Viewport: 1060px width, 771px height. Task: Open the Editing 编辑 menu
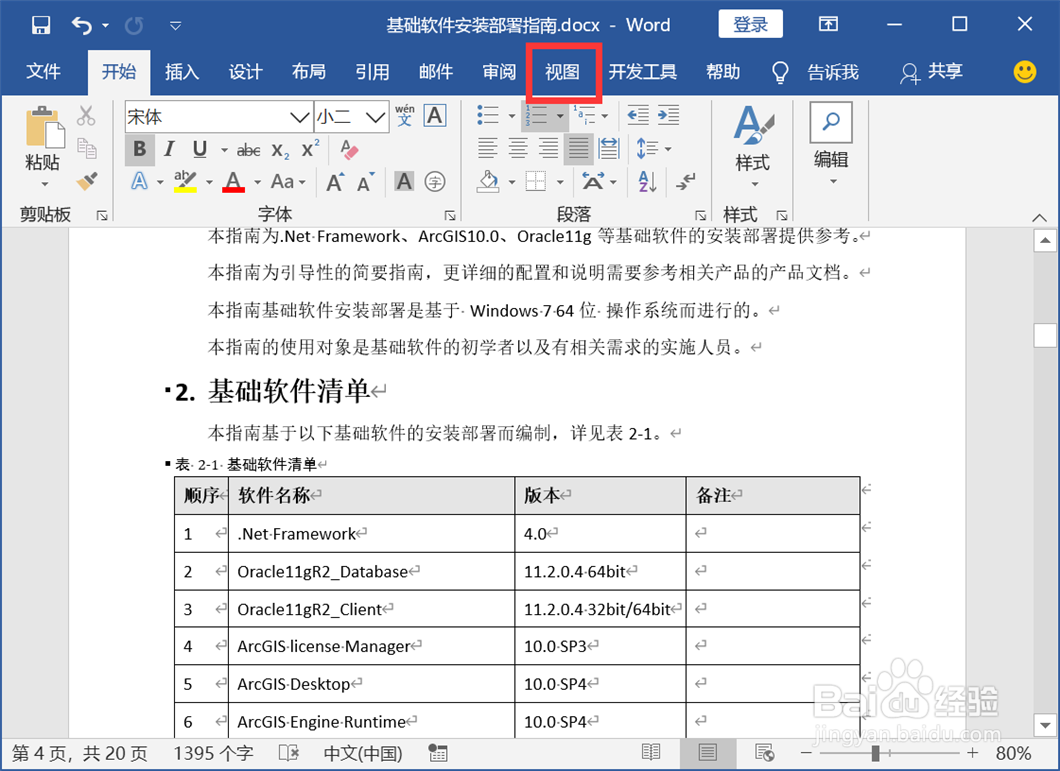(x=831, y=144)
